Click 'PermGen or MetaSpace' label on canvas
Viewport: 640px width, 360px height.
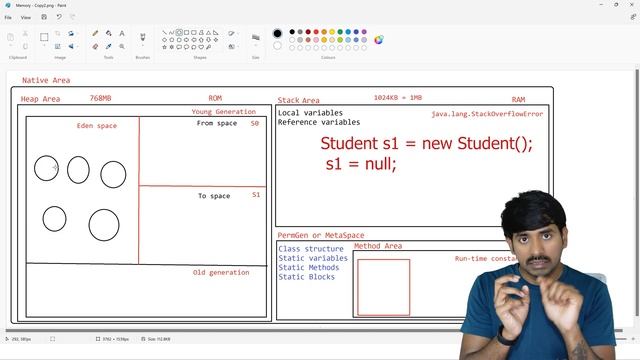[321, 235]
